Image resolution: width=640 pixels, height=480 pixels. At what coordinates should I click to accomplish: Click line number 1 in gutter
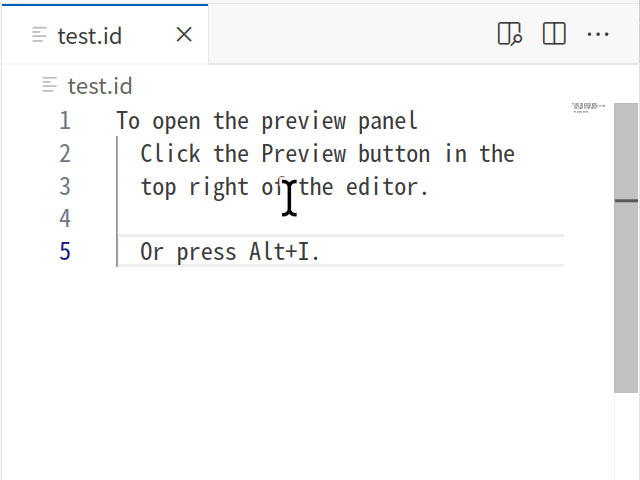65,121
